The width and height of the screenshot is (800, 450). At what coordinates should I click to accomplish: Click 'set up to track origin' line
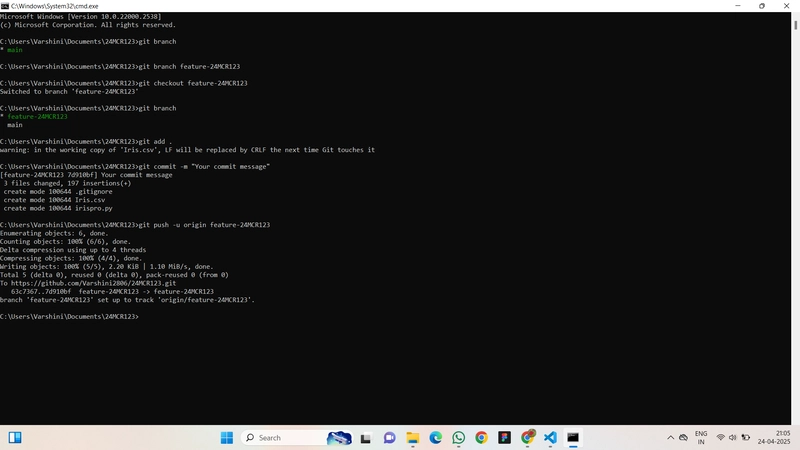click(x=127, y=300)
